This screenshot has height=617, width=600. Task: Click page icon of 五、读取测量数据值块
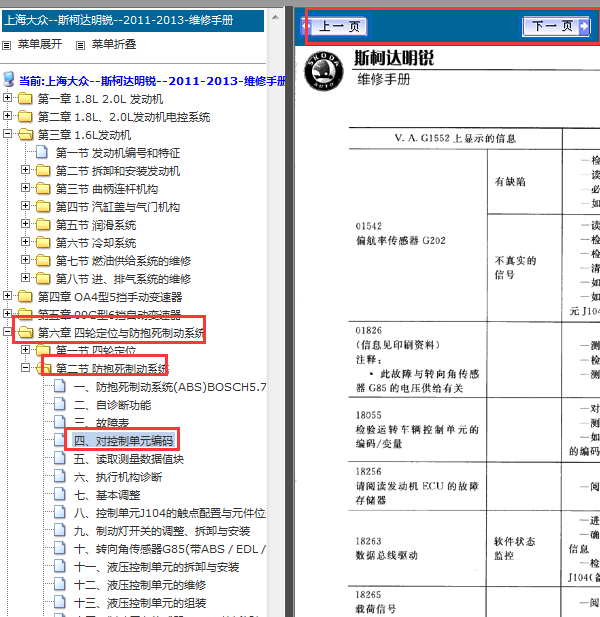pyautogui.click(x=60, y=458)
